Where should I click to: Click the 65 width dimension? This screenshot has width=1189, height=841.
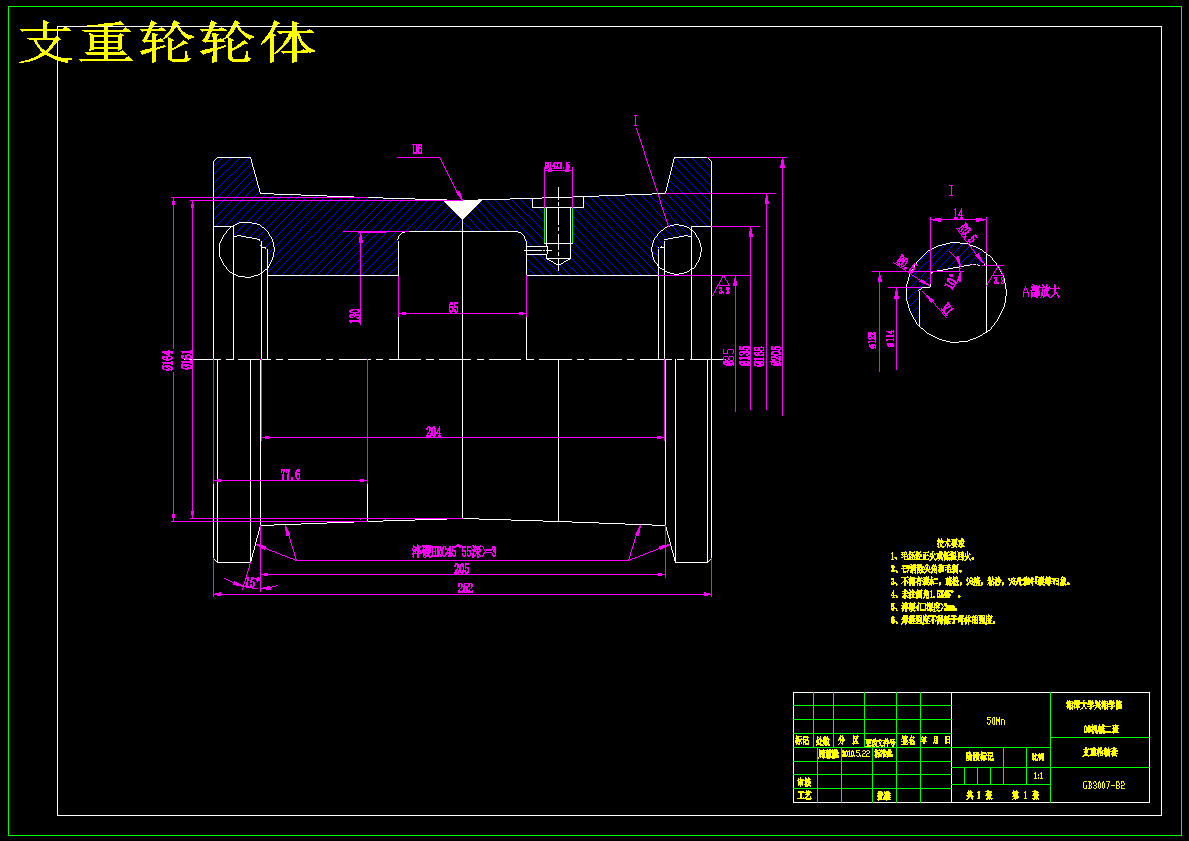pyautogui.click(x=453, y=307)
